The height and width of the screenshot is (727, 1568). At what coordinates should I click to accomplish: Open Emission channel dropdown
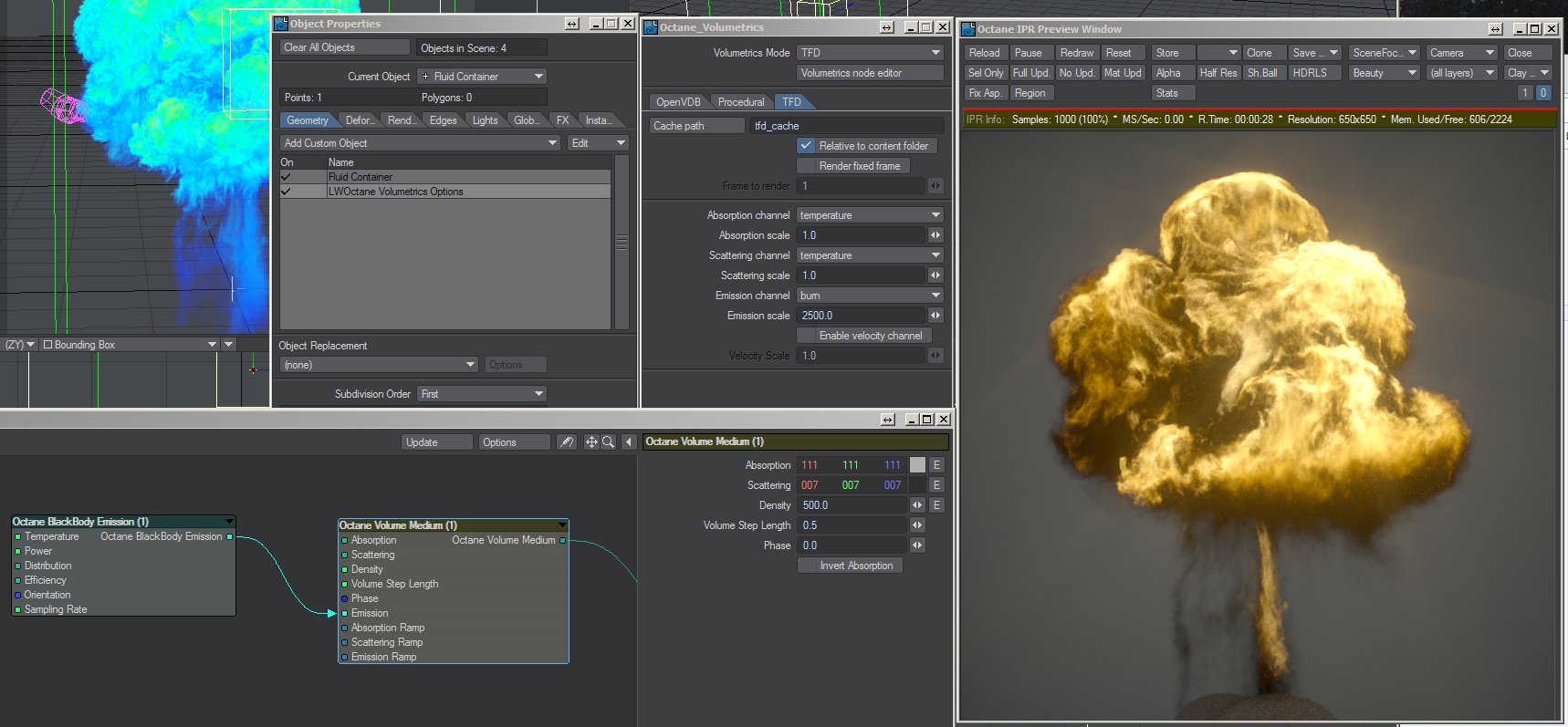[870, 296]
